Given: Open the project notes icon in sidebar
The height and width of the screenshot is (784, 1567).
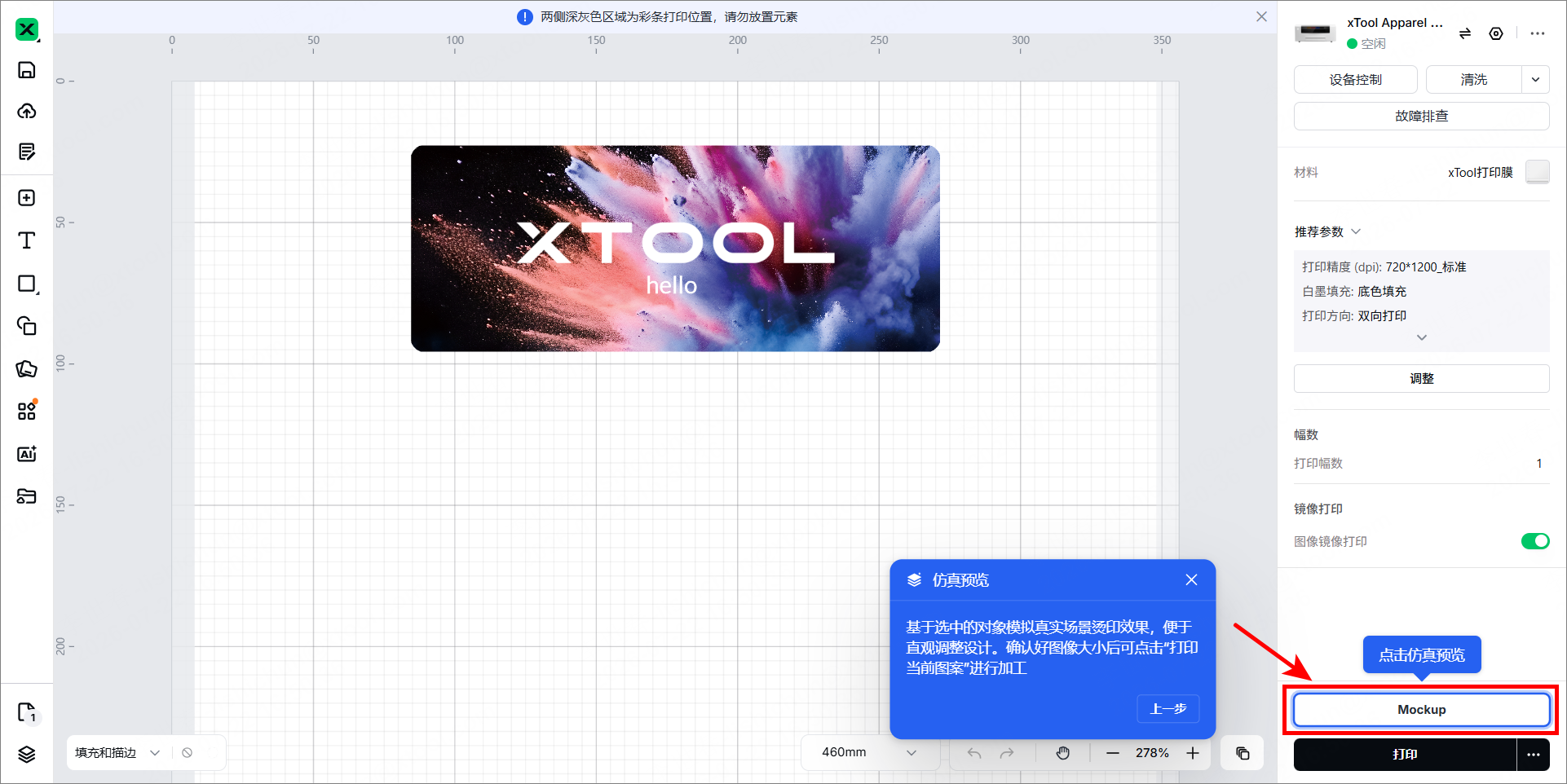Looking at the screenshot, I should [x=27, y=152].
